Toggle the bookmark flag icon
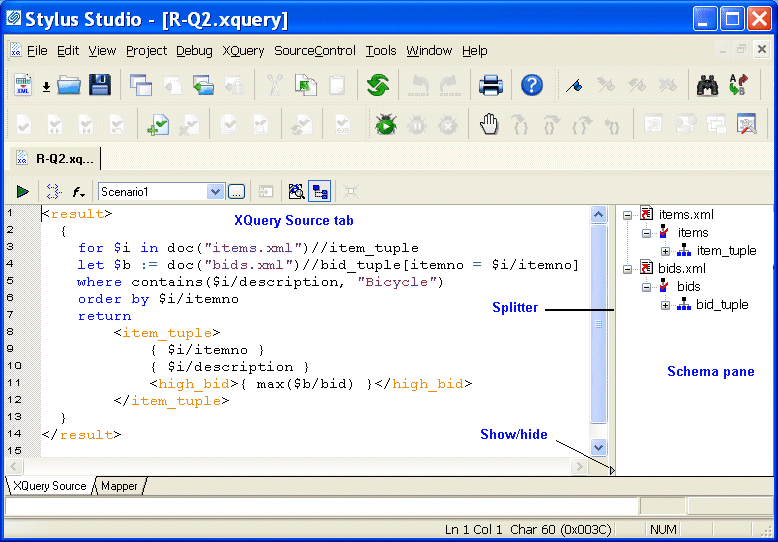 pos(573,86)
